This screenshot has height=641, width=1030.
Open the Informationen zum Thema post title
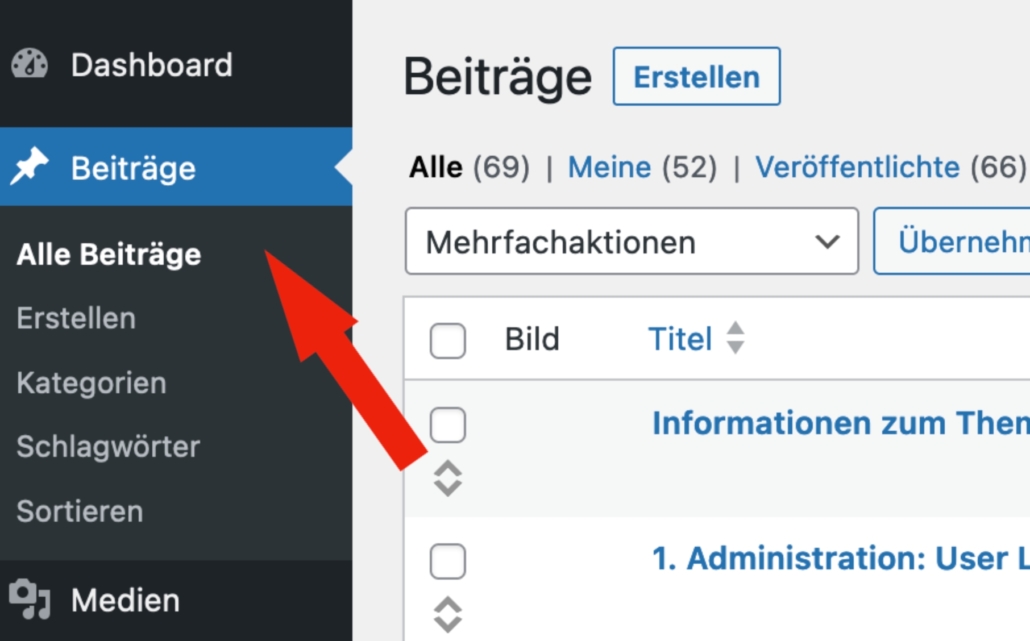pos(840,424)
